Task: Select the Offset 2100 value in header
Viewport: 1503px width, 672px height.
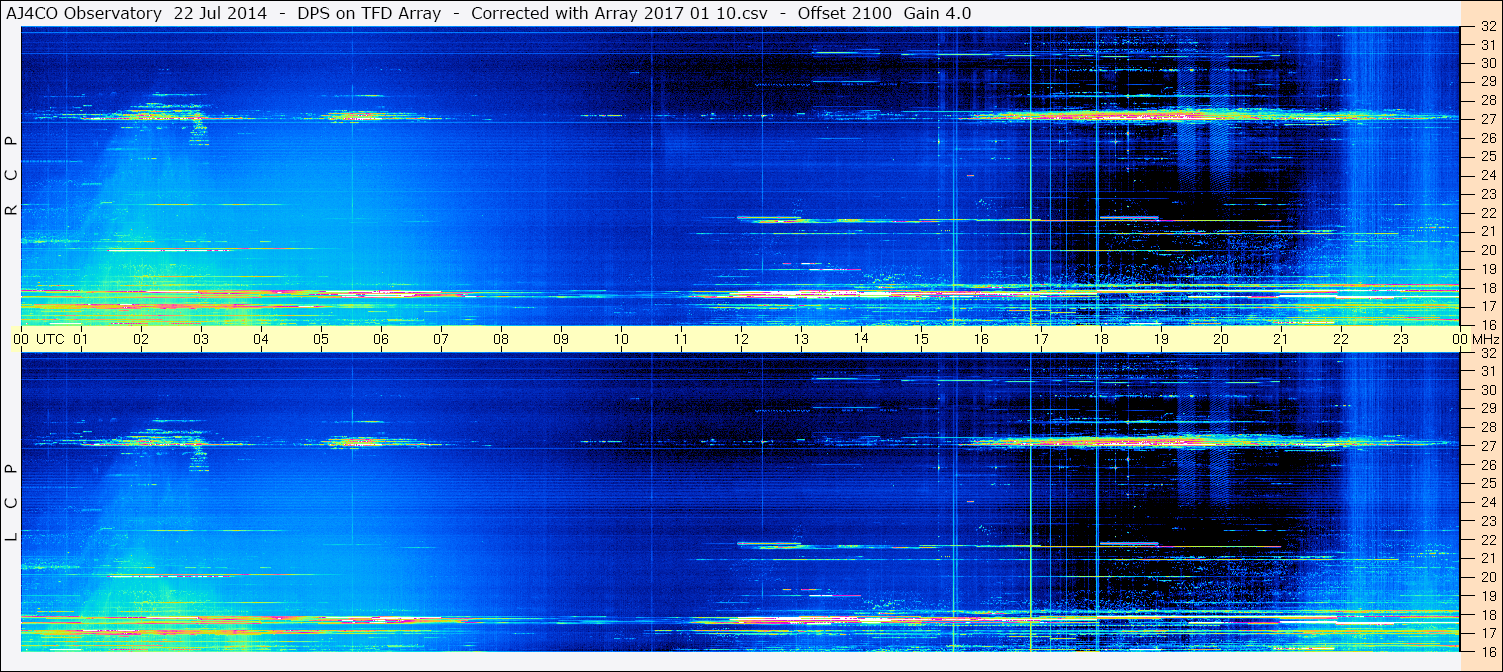Action: [845, 14]
